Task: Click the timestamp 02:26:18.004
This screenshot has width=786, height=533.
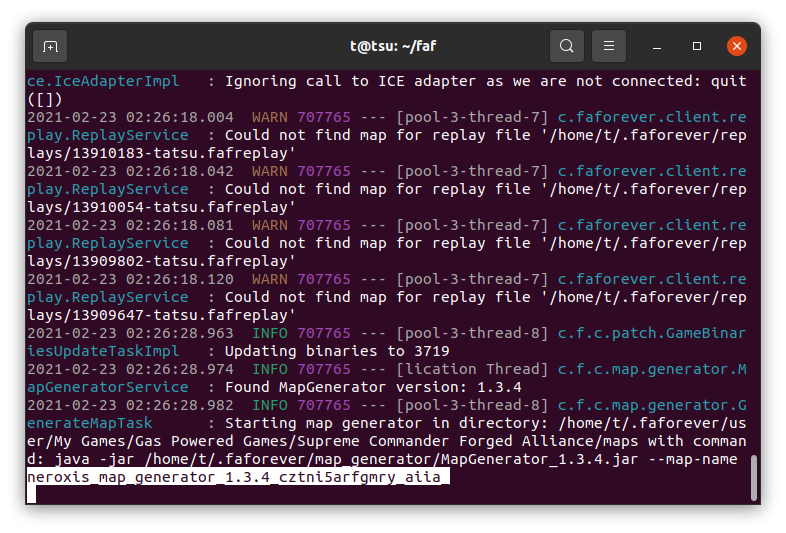Action: pos(179,117)
